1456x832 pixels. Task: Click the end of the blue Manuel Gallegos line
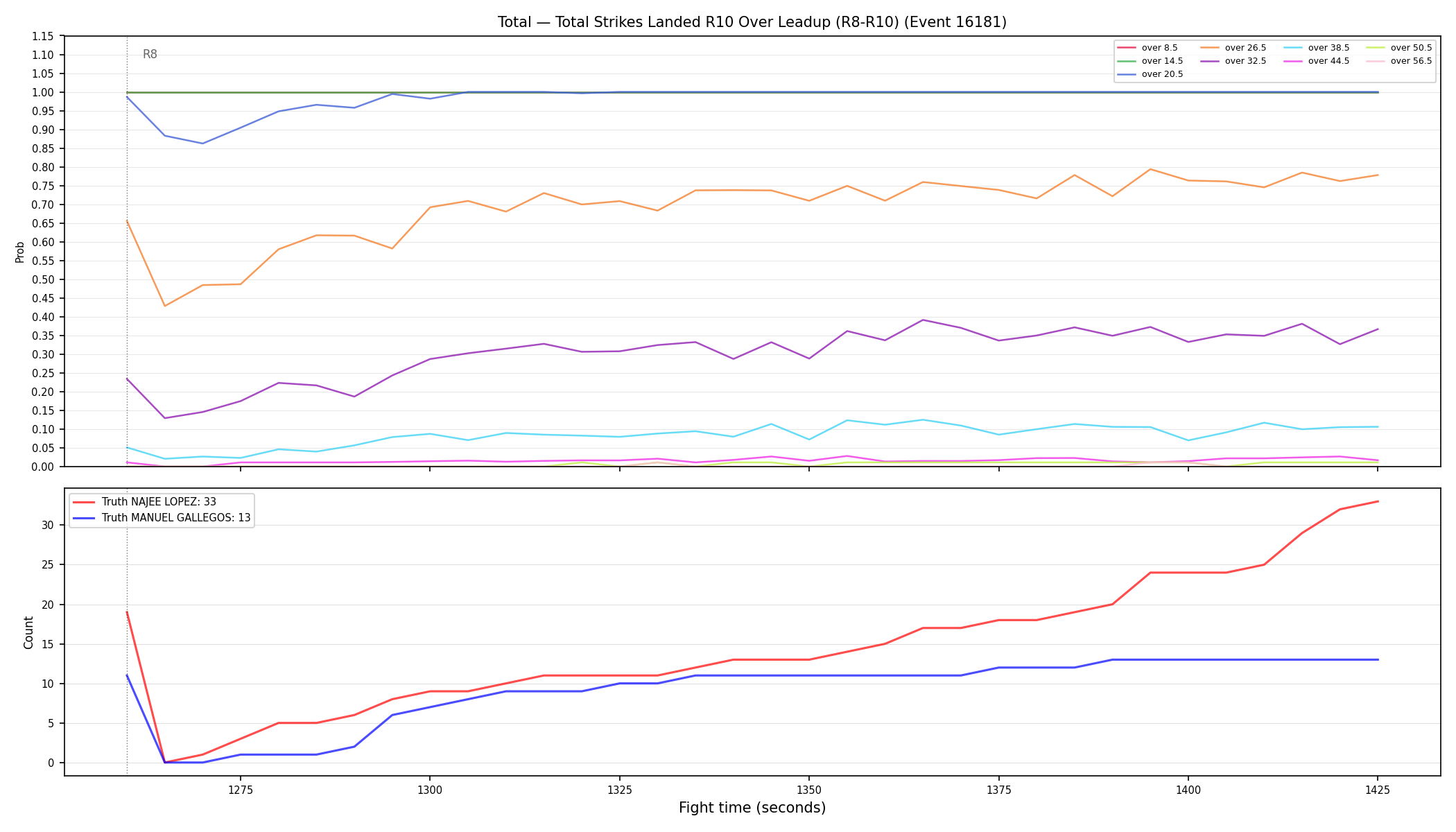tap(1377, 659)
